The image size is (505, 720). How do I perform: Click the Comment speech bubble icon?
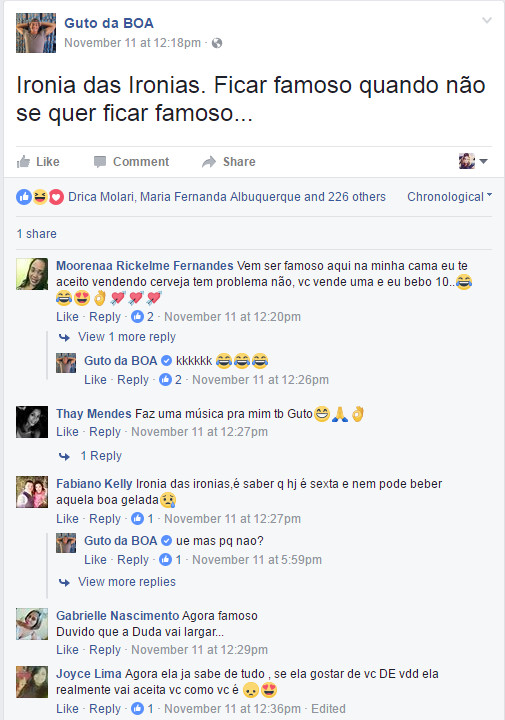pos(100,162)
